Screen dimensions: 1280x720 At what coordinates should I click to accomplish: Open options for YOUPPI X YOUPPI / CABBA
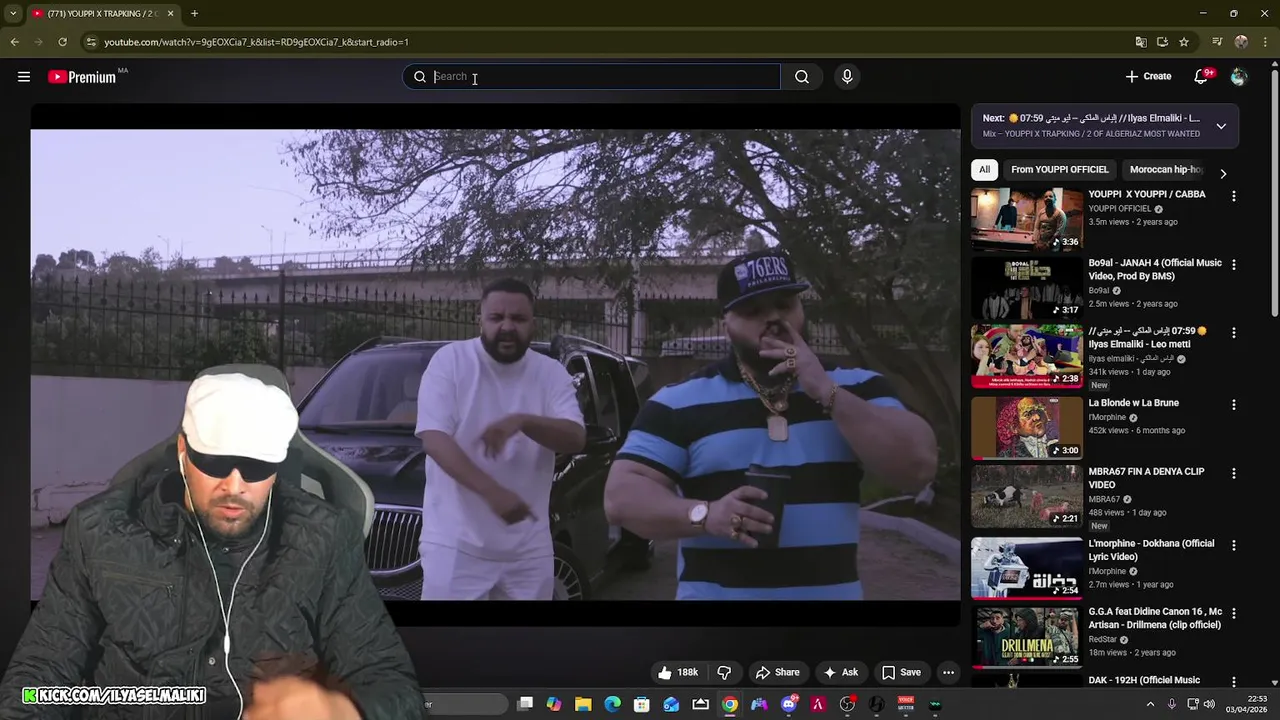click(1234, 197)
